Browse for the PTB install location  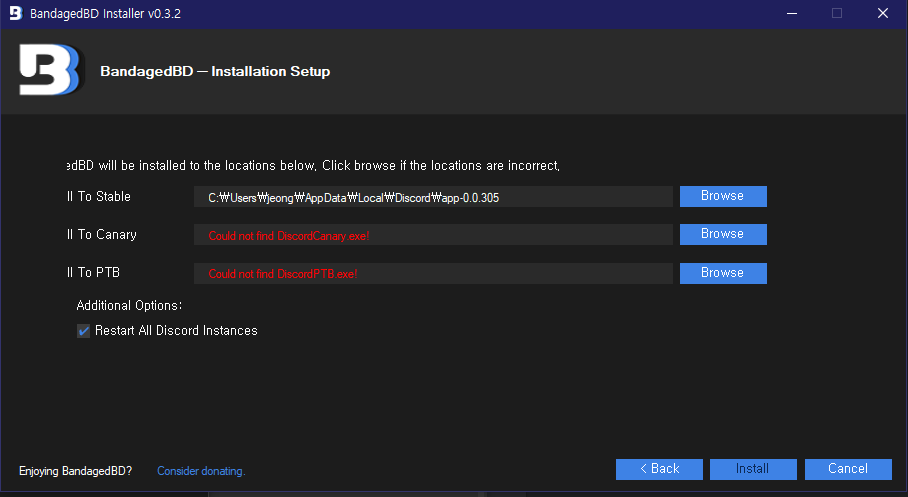[723, 273]
